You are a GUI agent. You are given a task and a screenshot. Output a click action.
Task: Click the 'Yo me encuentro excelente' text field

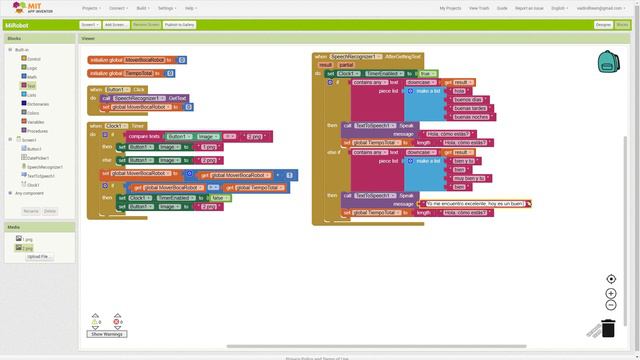475,203
